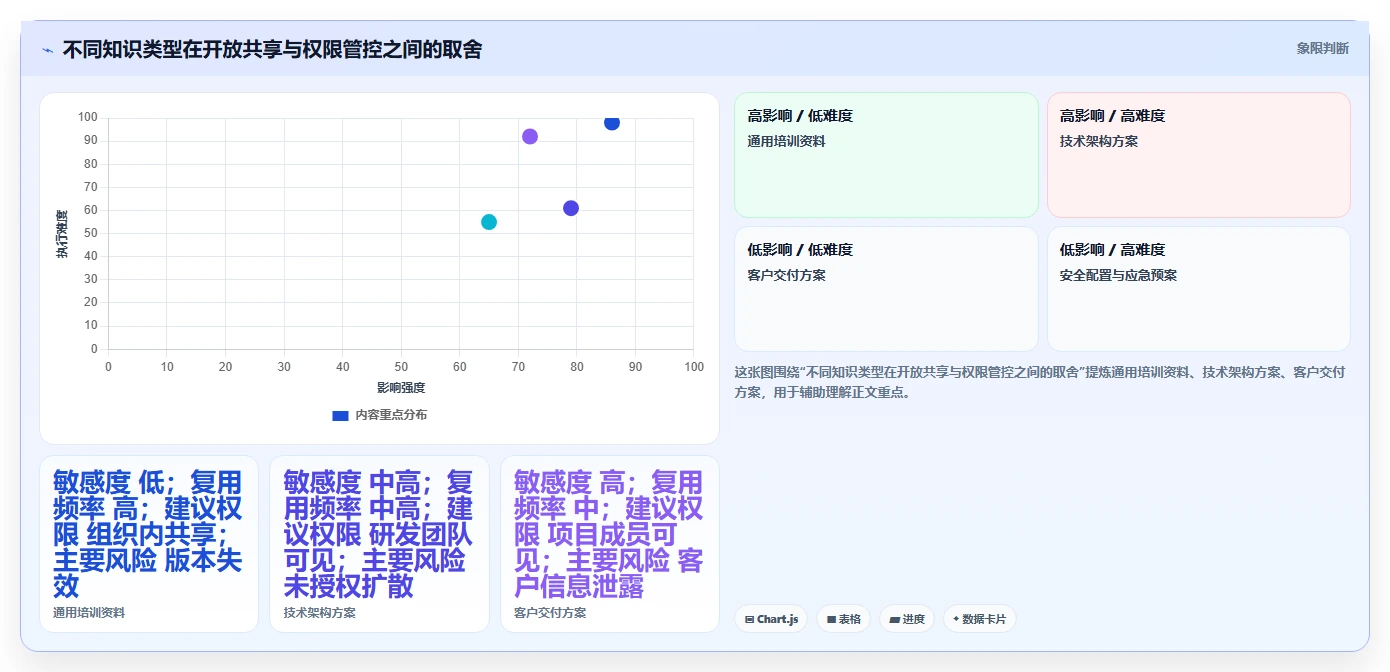Click the 影响强度 x-axis title
The width and height of the screenshot is (1390, 672).
pos(401,387)
